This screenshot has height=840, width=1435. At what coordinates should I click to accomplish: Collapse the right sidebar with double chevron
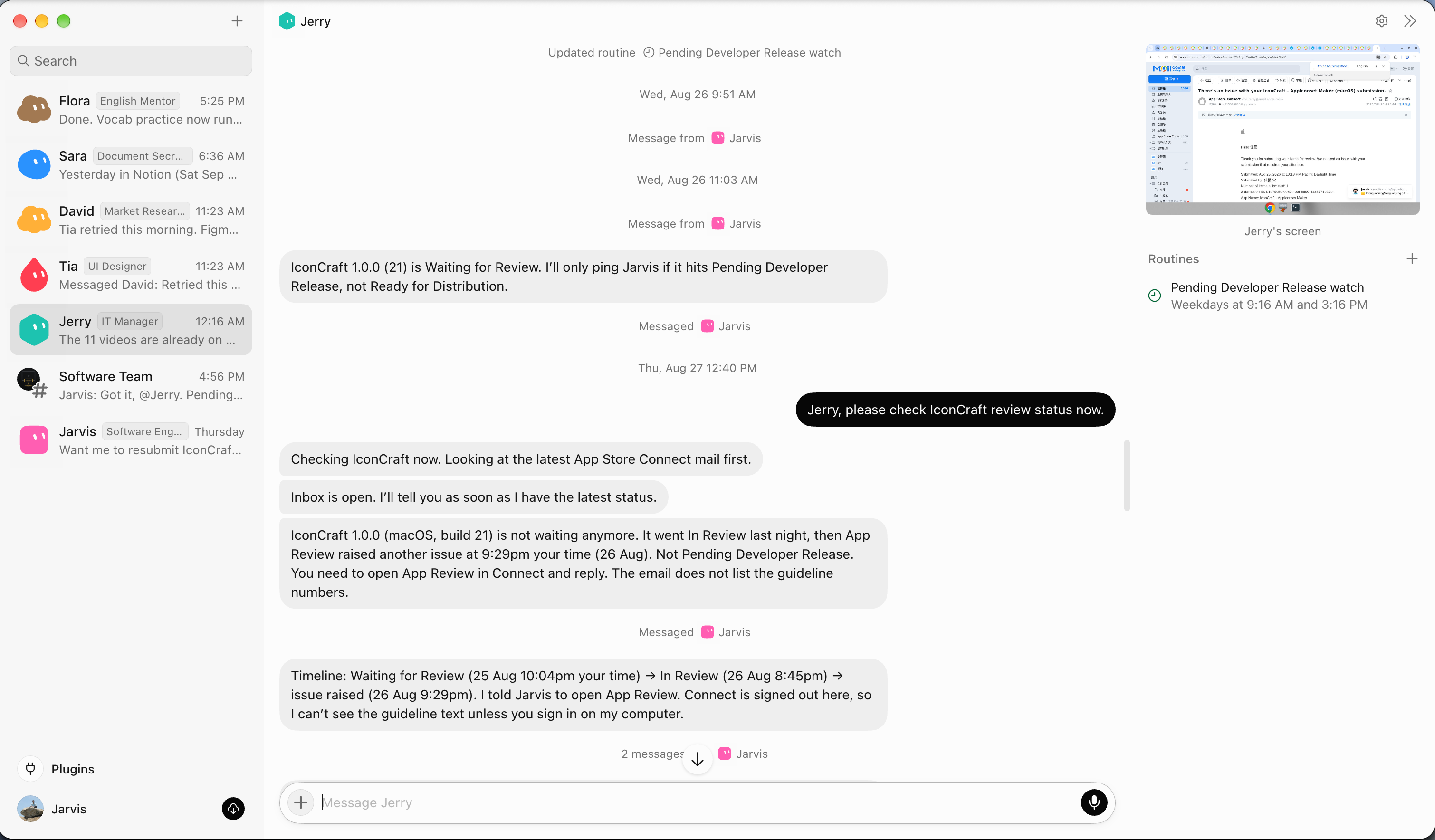1410,21
